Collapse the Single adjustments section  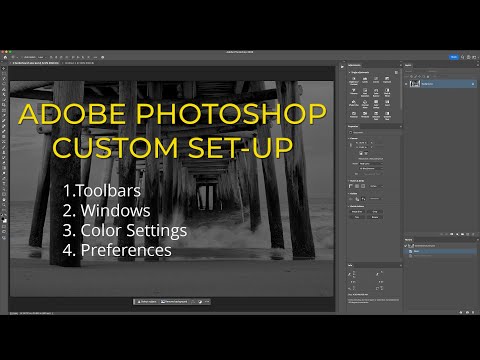click(349, 72)
